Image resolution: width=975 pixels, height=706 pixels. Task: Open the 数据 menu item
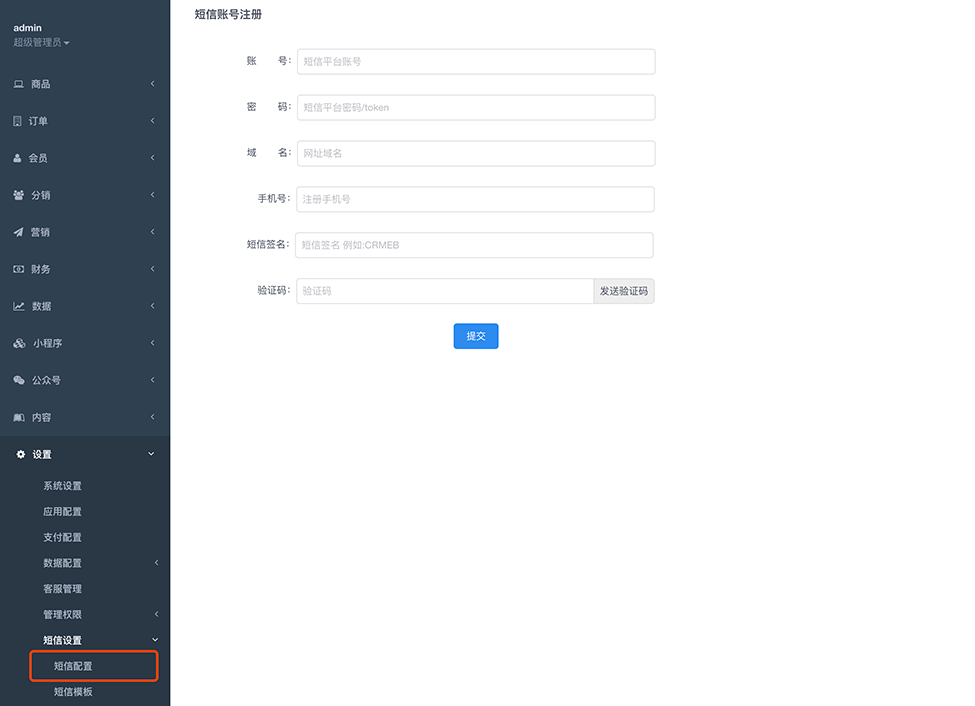[85, 306]
